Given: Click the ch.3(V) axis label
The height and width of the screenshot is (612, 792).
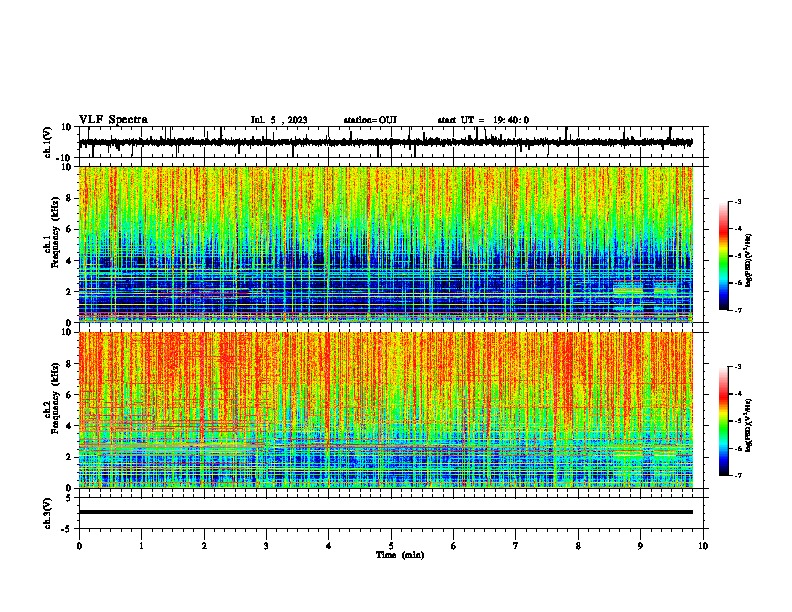Looking at the screenshot, I should tap(48, 513).
